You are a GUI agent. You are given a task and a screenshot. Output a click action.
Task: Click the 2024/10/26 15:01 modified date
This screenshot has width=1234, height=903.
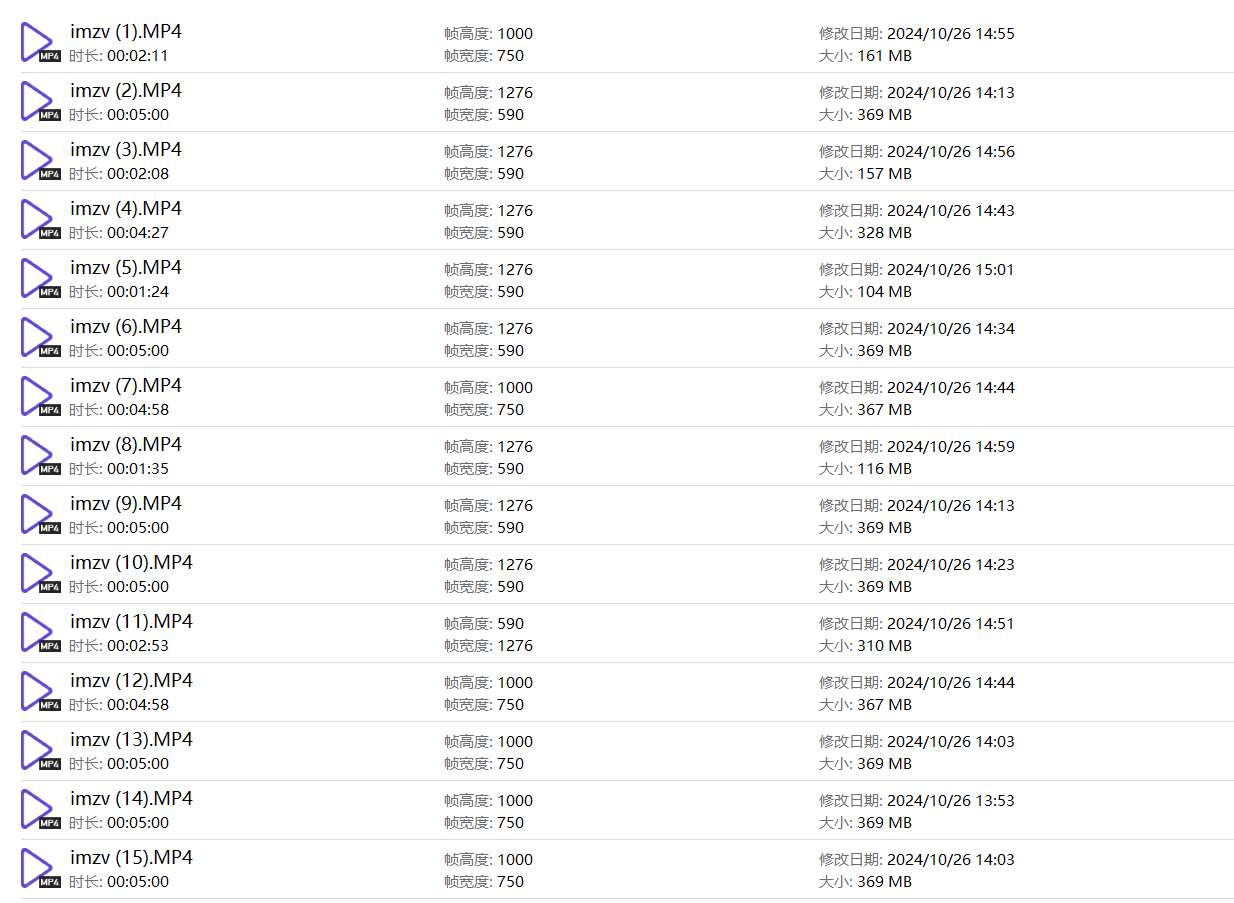[950, 270]
